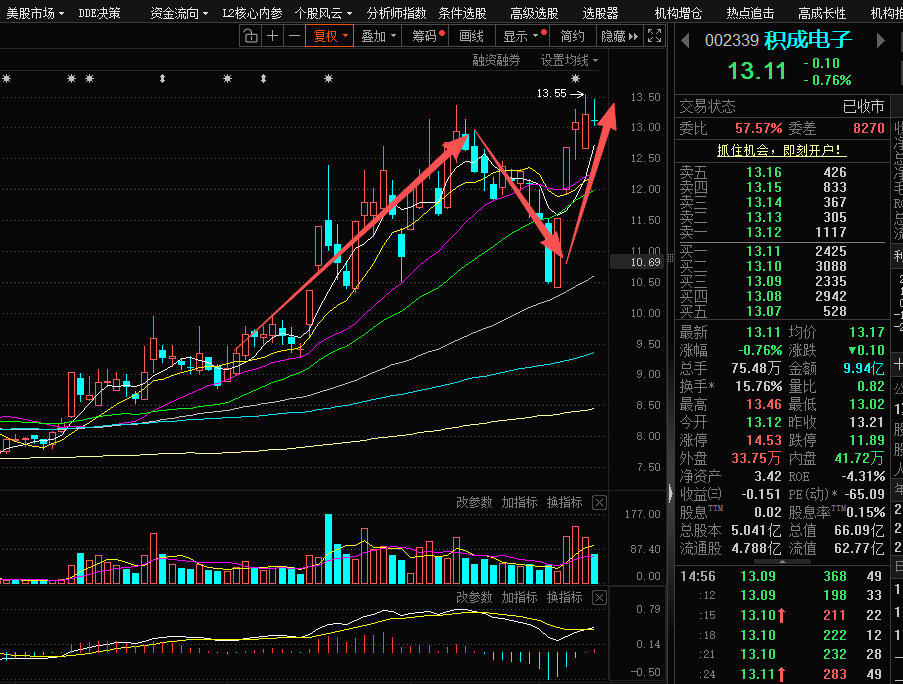
Task: Open 个股风云 menu dropdown
Action: (x=323, y=13)
